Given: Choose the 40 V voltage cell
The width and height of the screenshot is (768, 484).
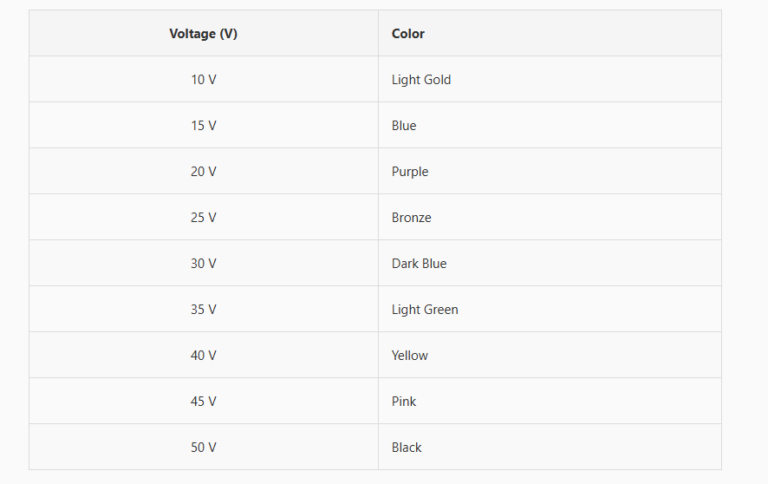Looking at the screenshot, I should click(x=203, y=356).
